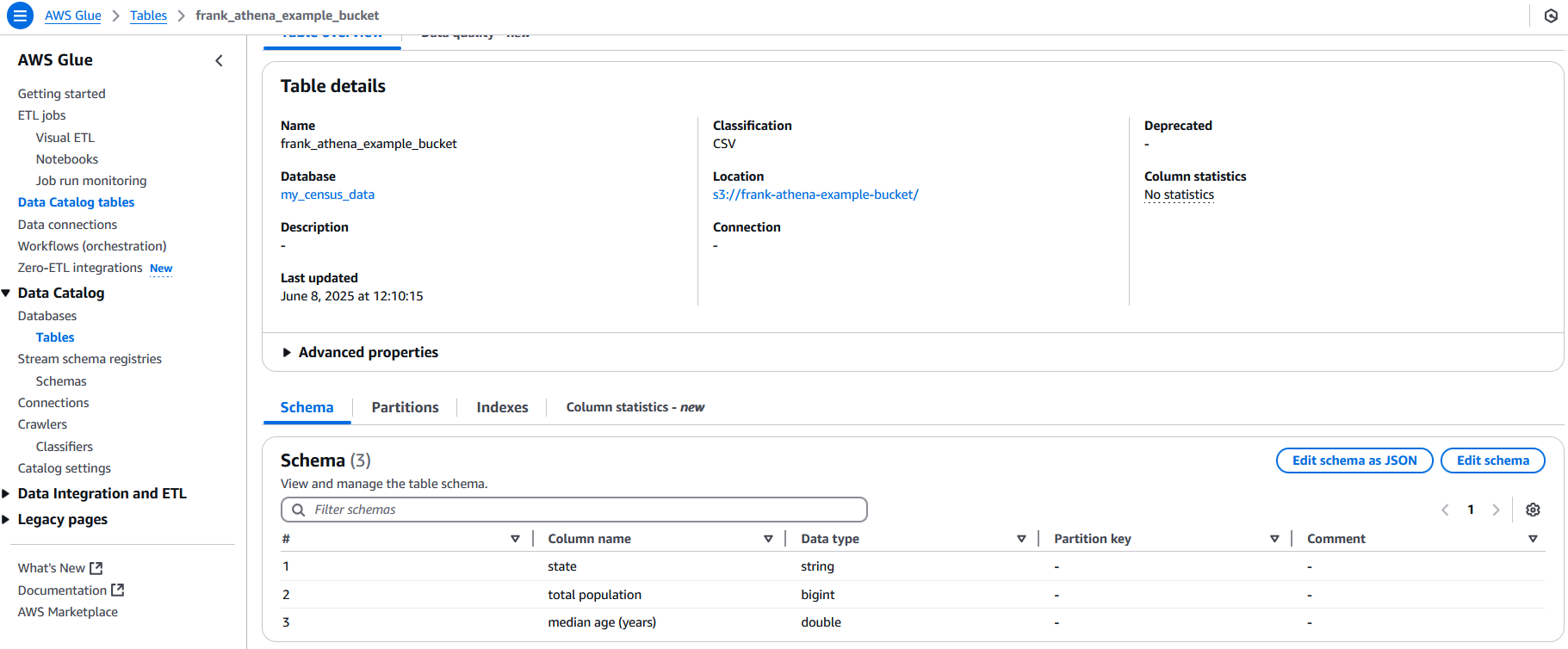Sort by Data type arrow
The image size is (1568, 649).
pos(1021,539)
